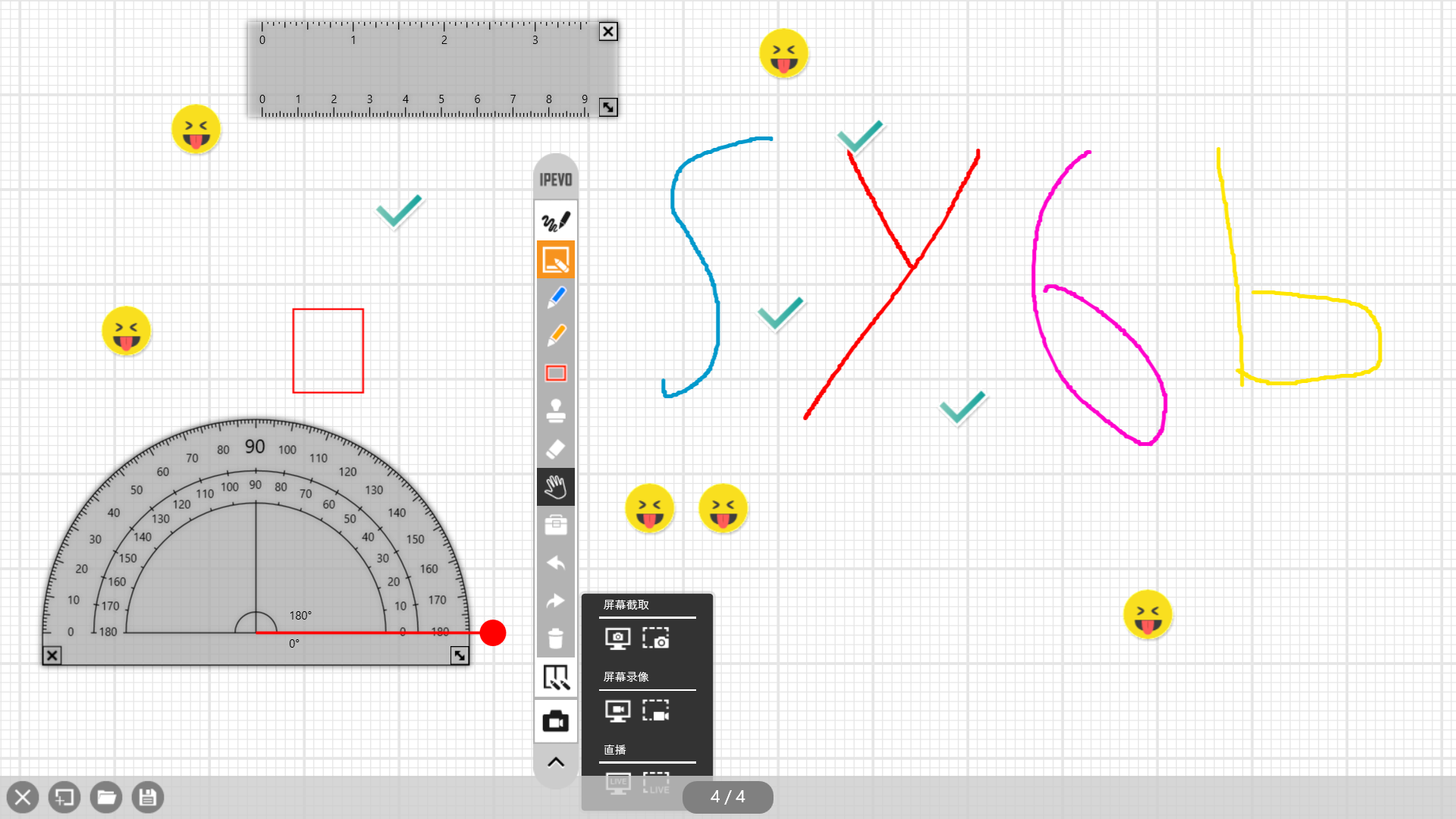Collapse the toolbar with the up chevron
This screenshot has height=819, width=1456.
click(x=556, y=762)
